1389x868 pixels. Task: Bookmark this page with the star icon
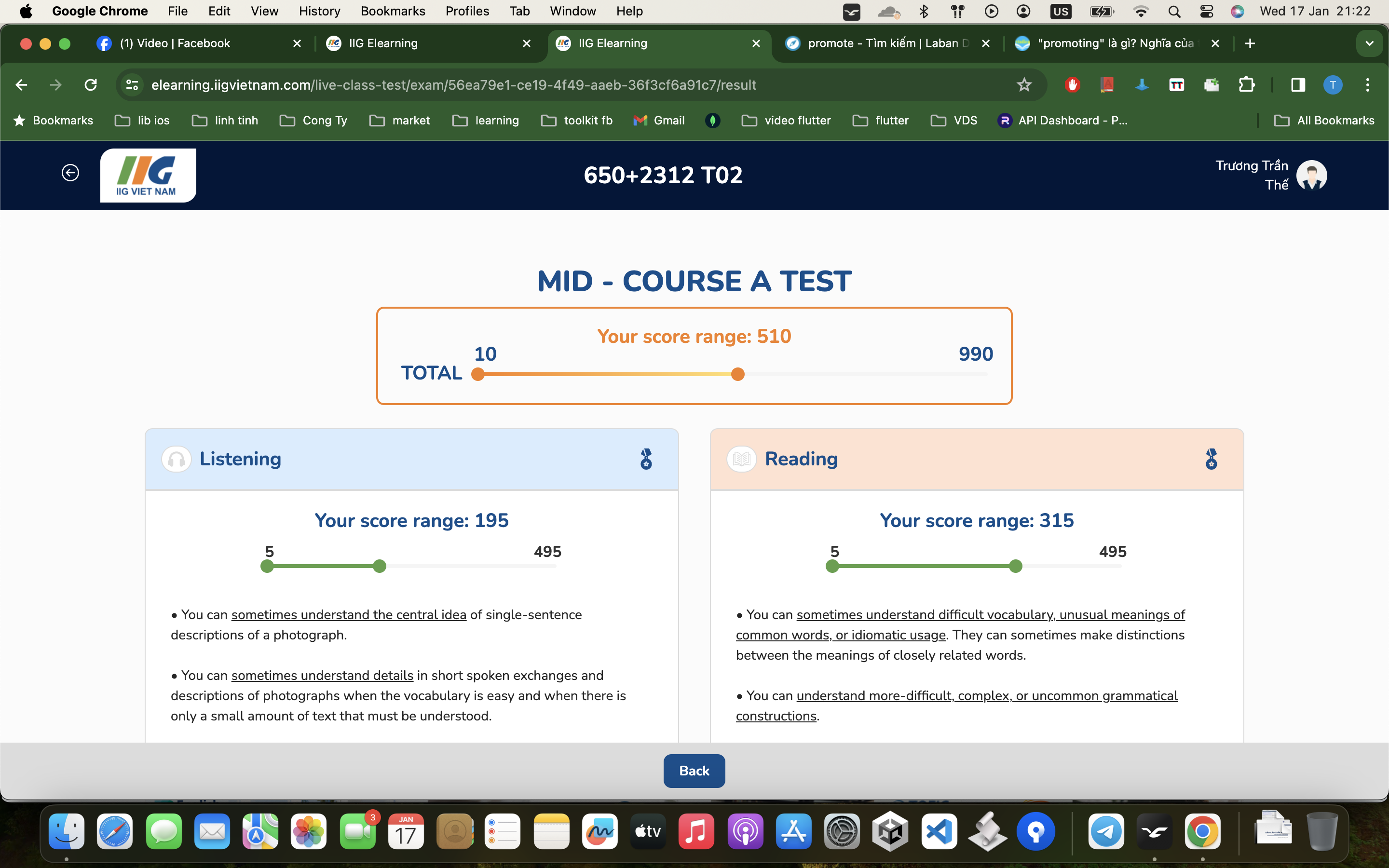1024,85
